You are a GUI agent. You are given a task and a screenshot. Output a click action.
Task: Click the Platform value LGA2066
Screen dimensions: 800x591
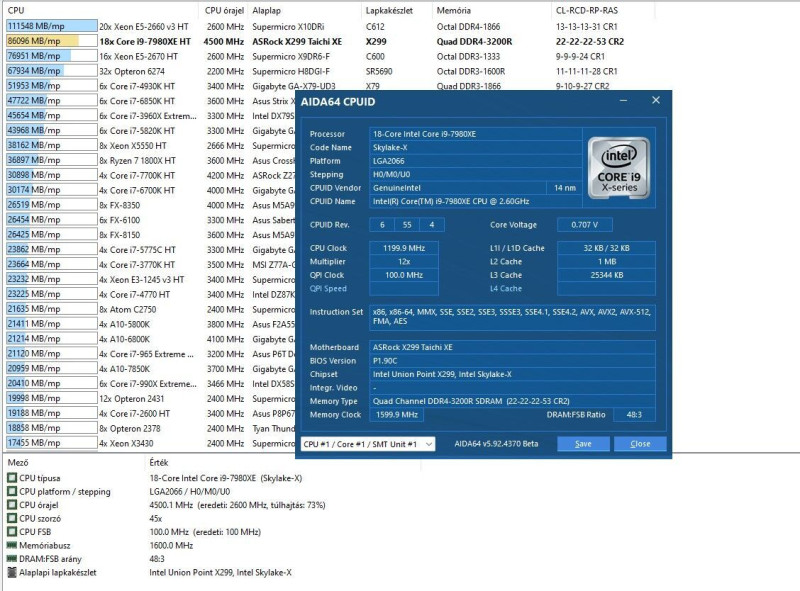476,161
